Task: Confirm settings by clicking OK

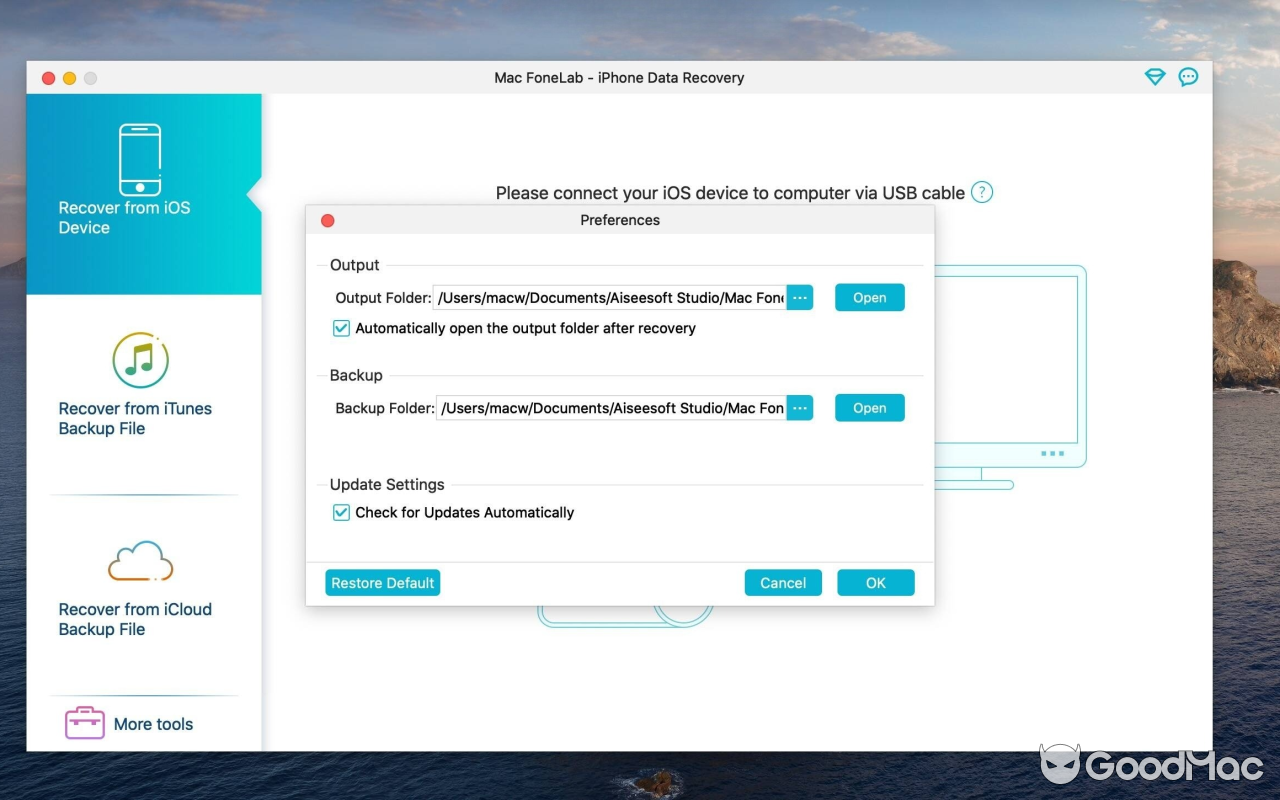Action: pyautogui.click(x=875, y=582)
